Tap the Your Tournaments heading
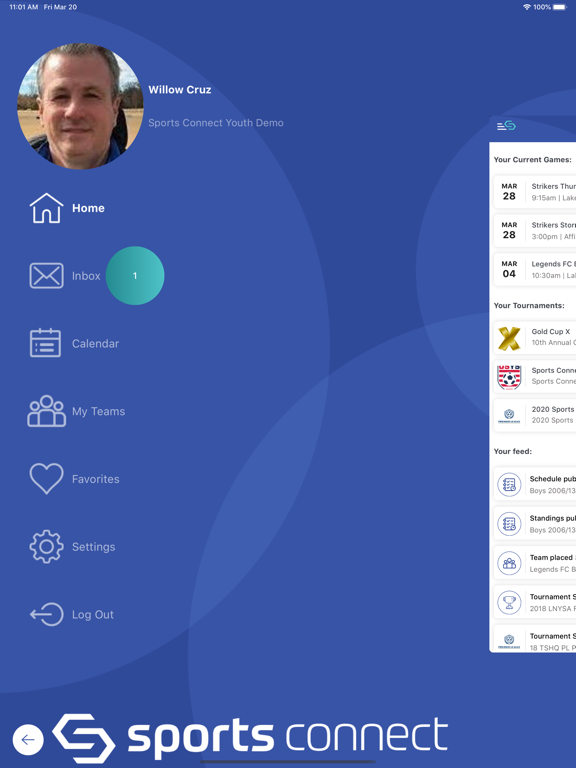Screen dimensions: 576x768 tap(529, 306)
